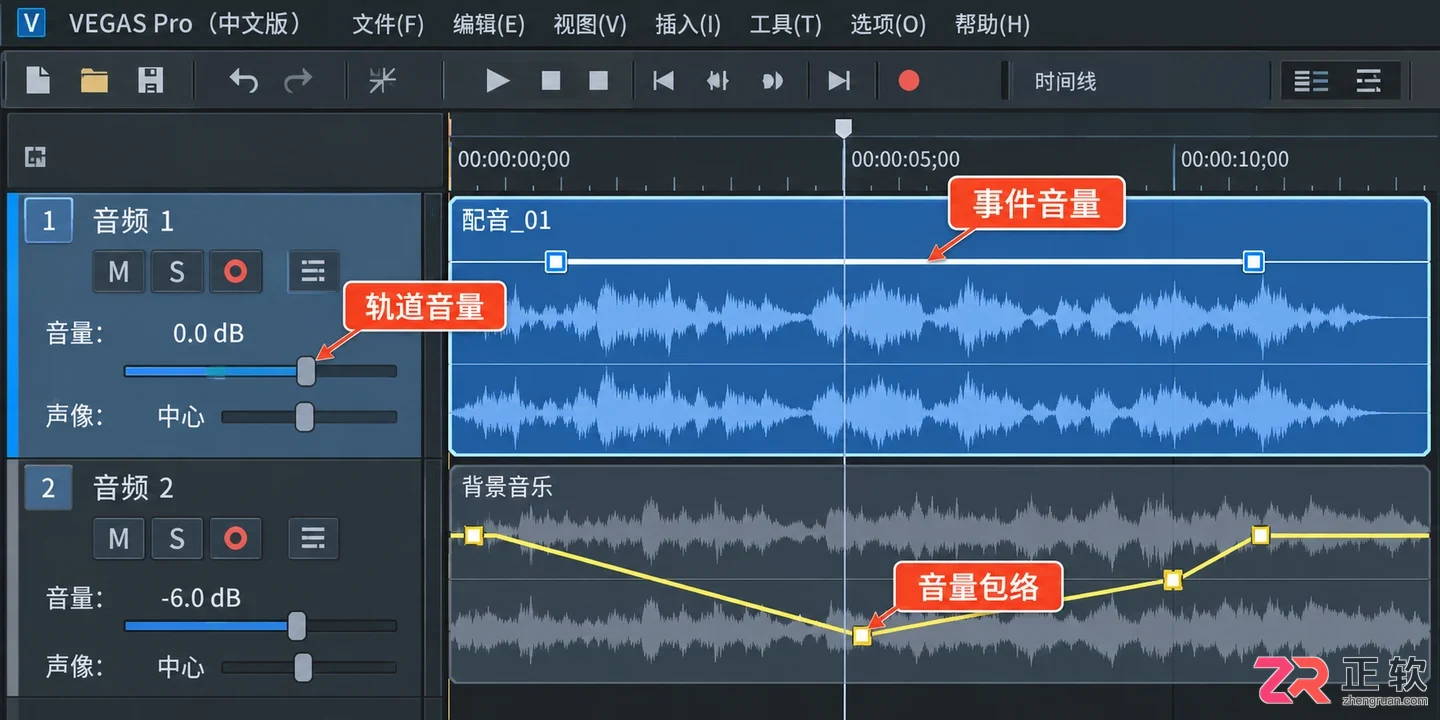Start recording with the red record button
1440x720 pixels.
[908, 80]
